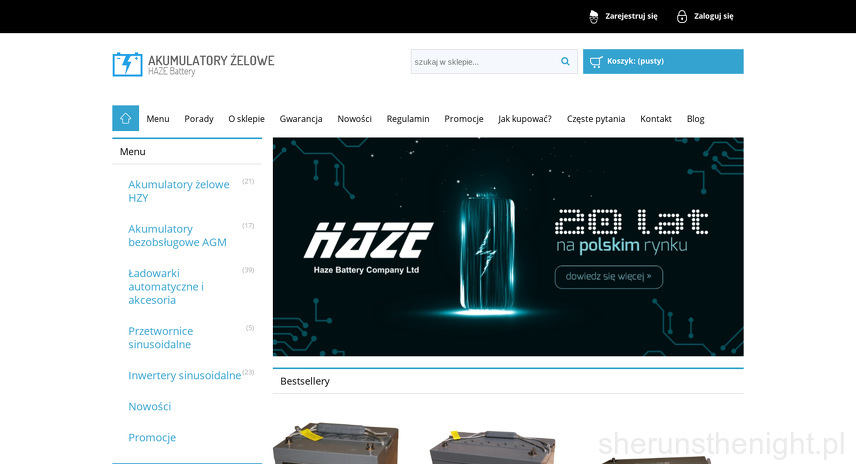Open Częste pytania navigation item

point(596,119)
